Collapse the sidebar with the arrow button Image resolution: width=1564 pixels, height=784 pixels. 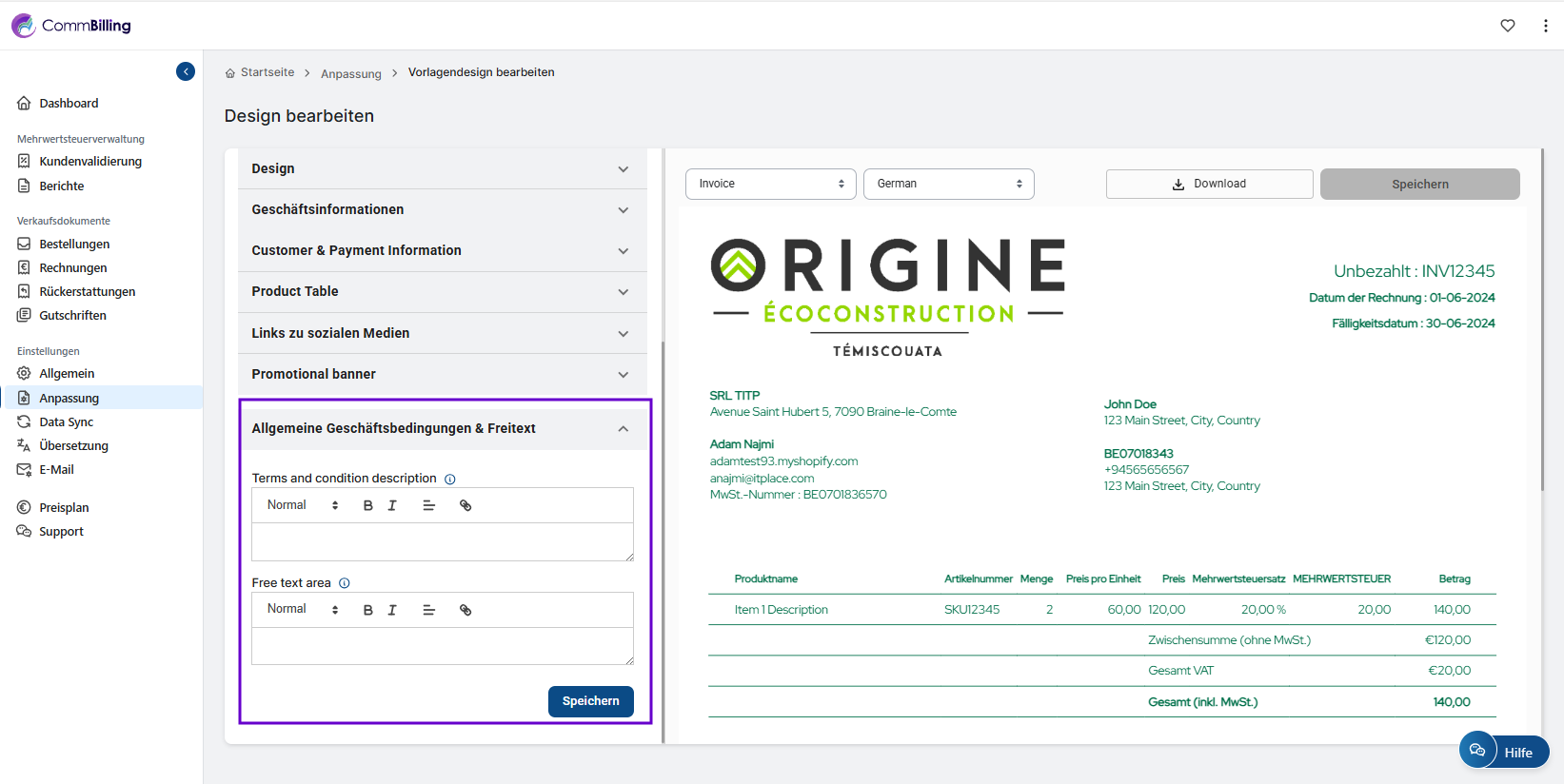(186, 71)
